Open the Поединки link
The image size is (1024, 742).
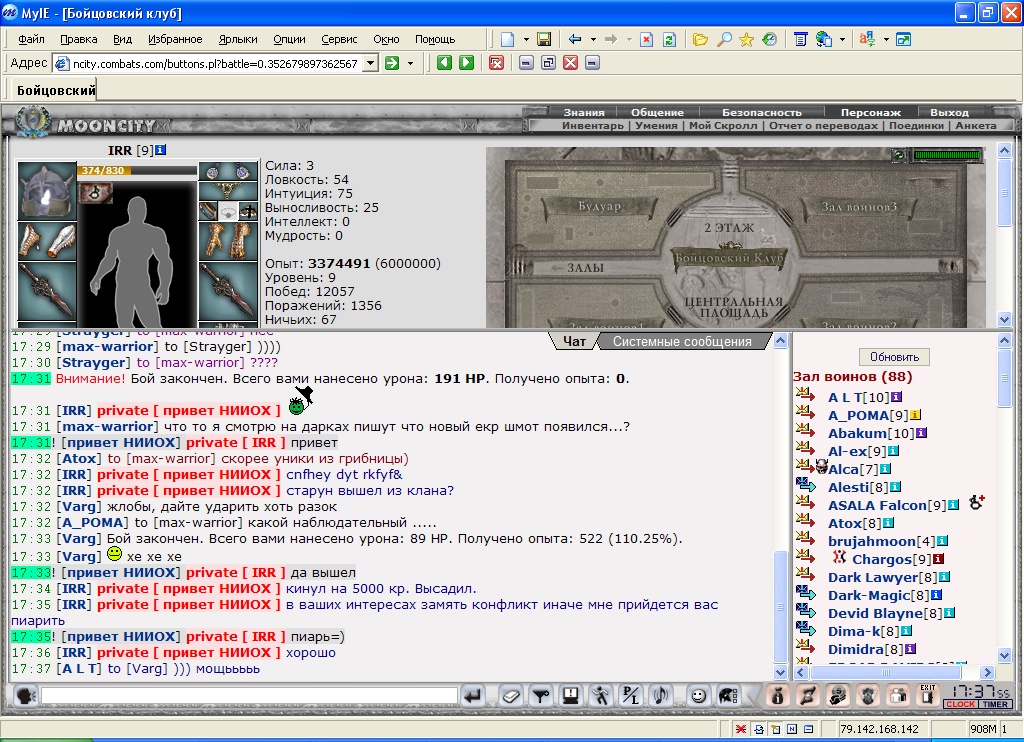[x=916, y=125]
